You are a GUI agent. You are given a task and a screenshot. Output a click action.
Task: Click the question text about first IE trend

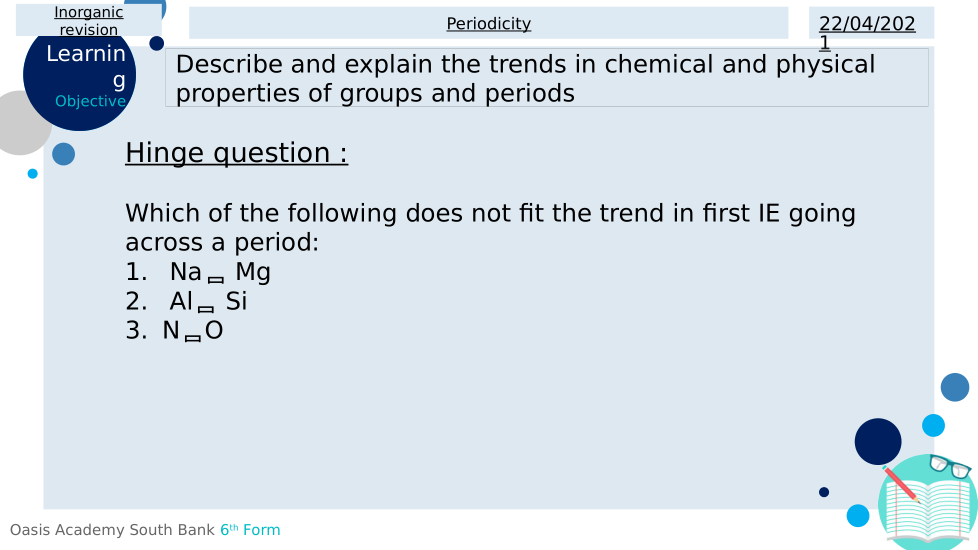[490, 227]
